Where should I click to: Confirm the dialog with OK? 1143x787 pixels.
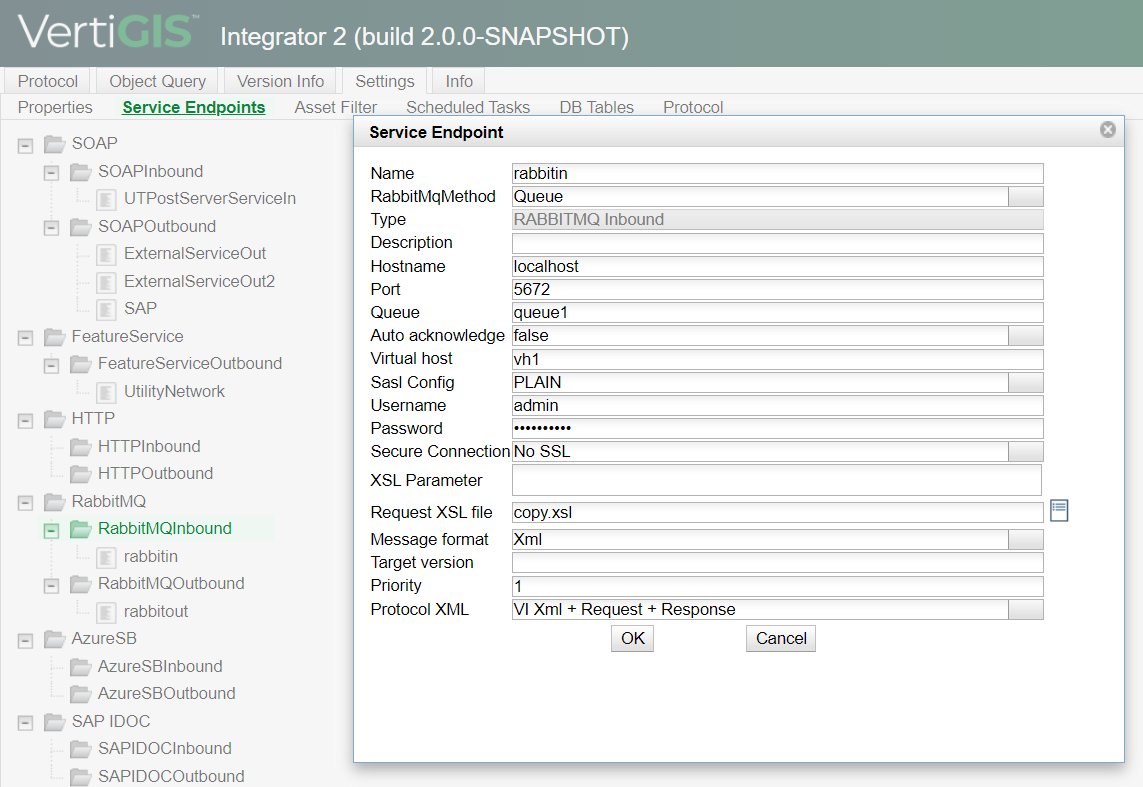coord(633,638)
